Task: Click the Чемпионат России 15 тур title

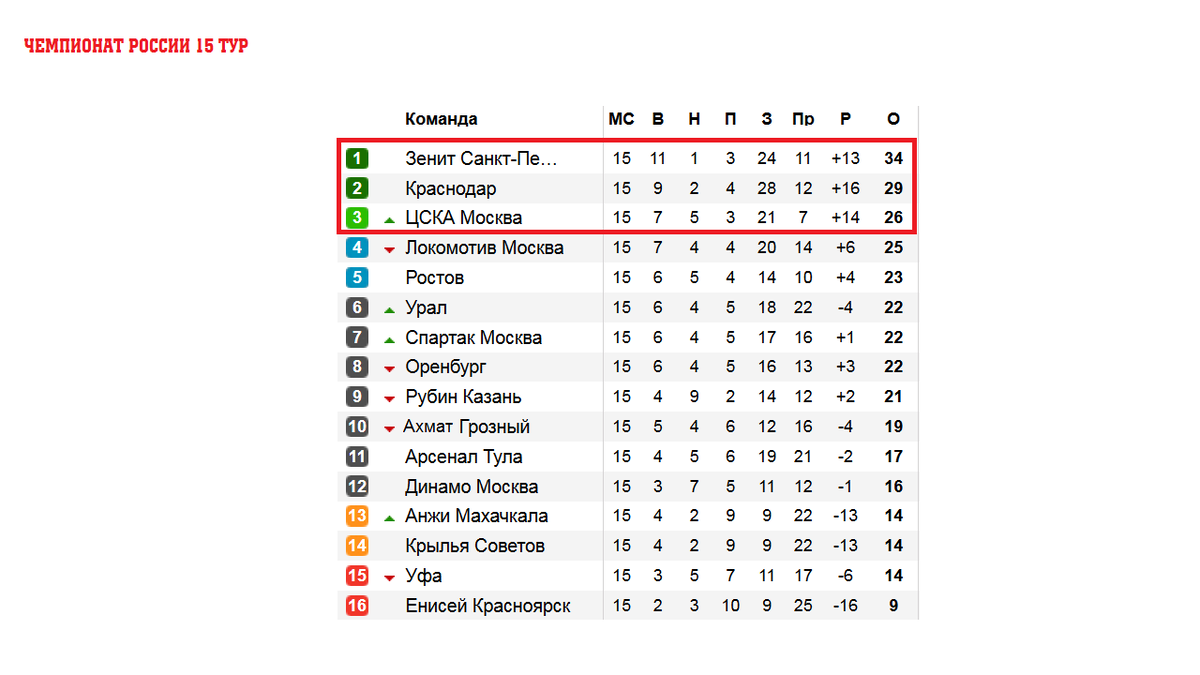Action: click(x=136, y=46)
